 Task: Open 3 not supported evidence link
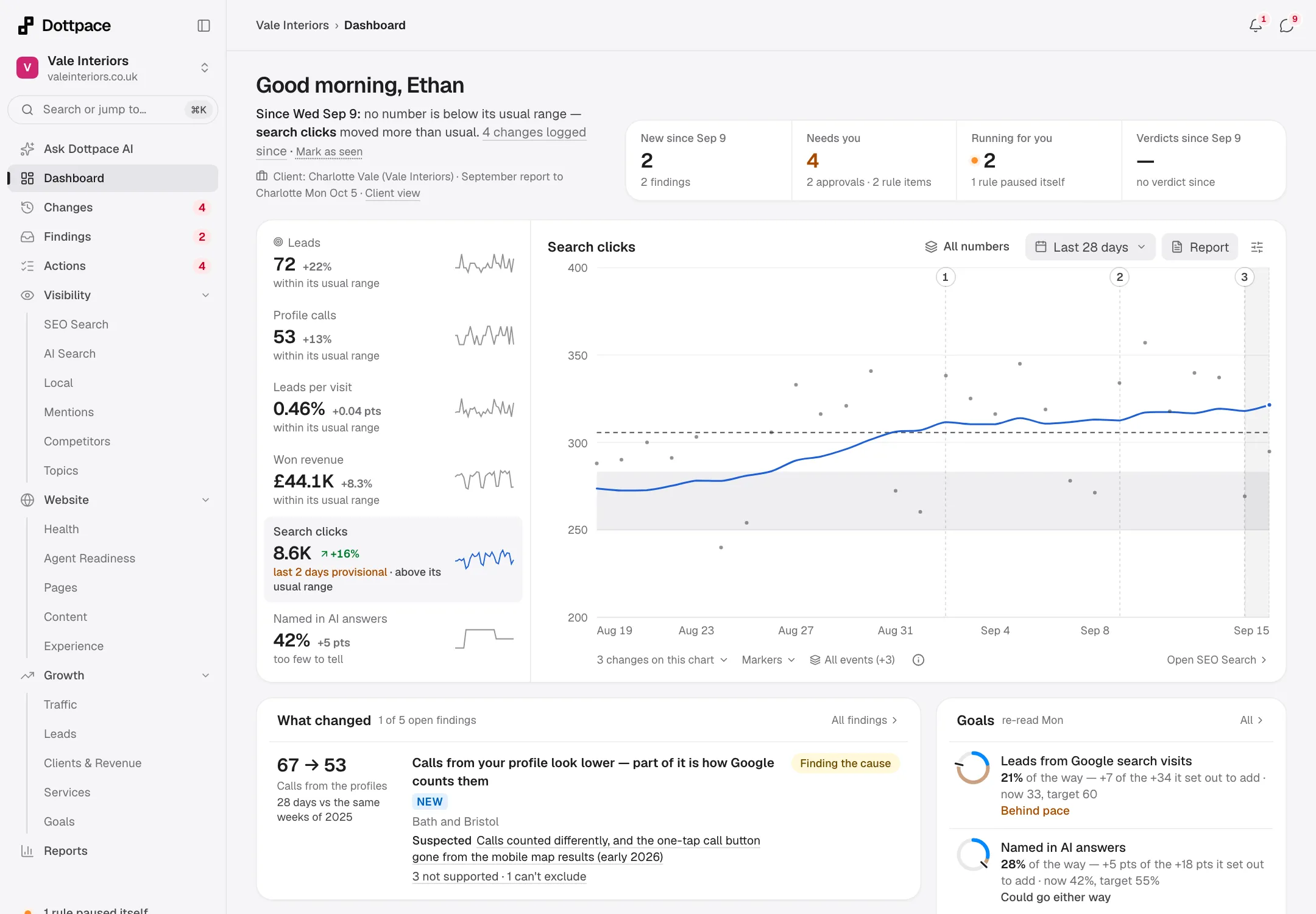point(499,877)
